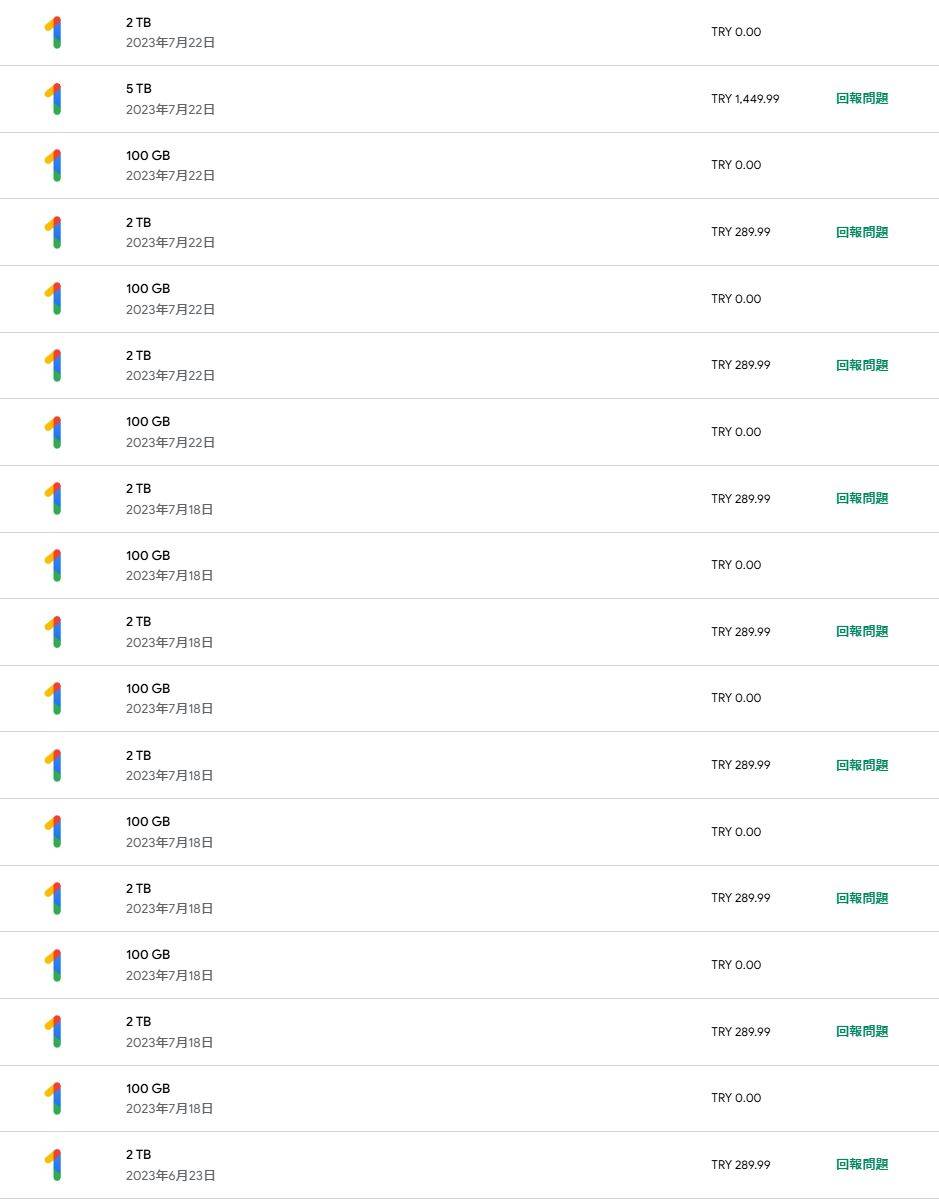Click the Google One icon of the June 23 purchase
939x1199 pixels.
(55, 1165)
